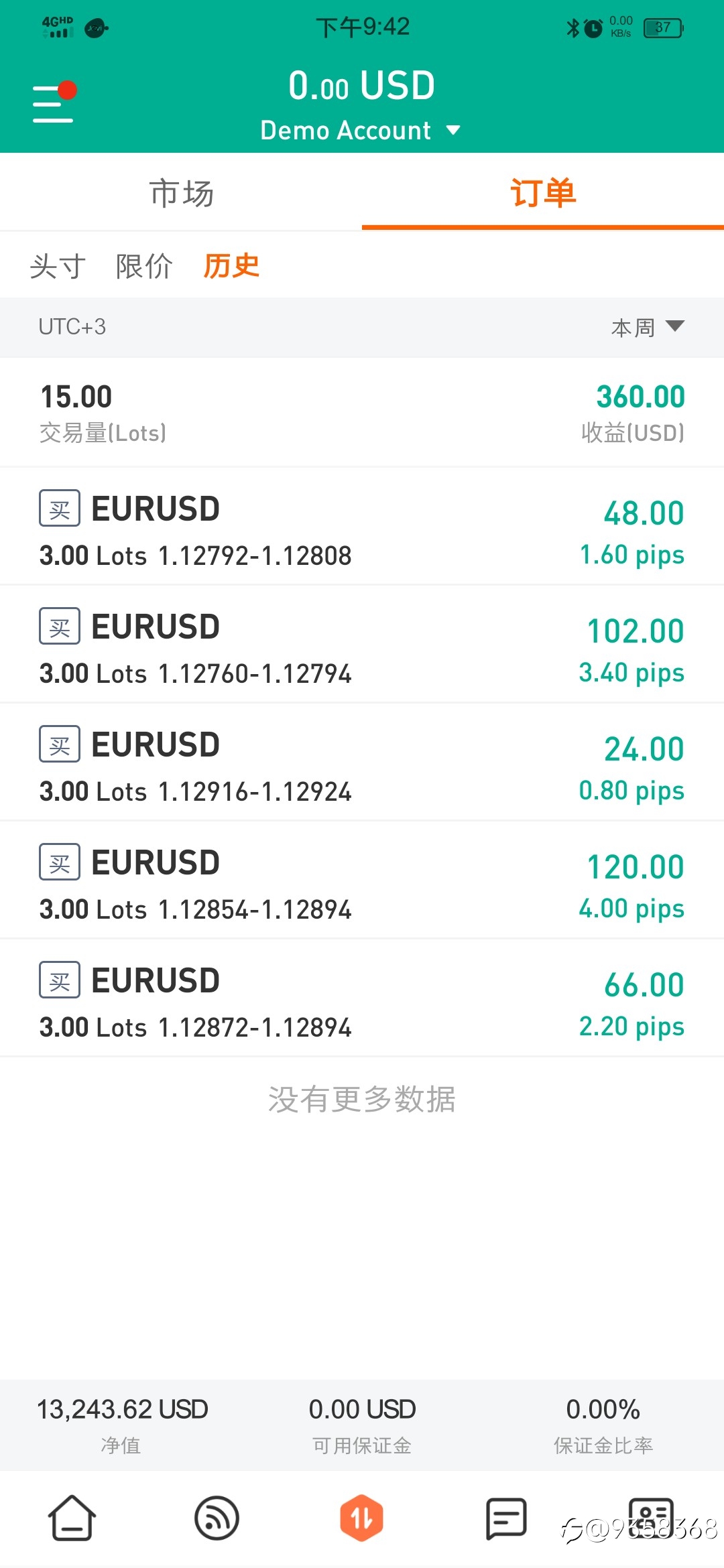Select the 历史 history sub-tab

[x=231, y=266]
